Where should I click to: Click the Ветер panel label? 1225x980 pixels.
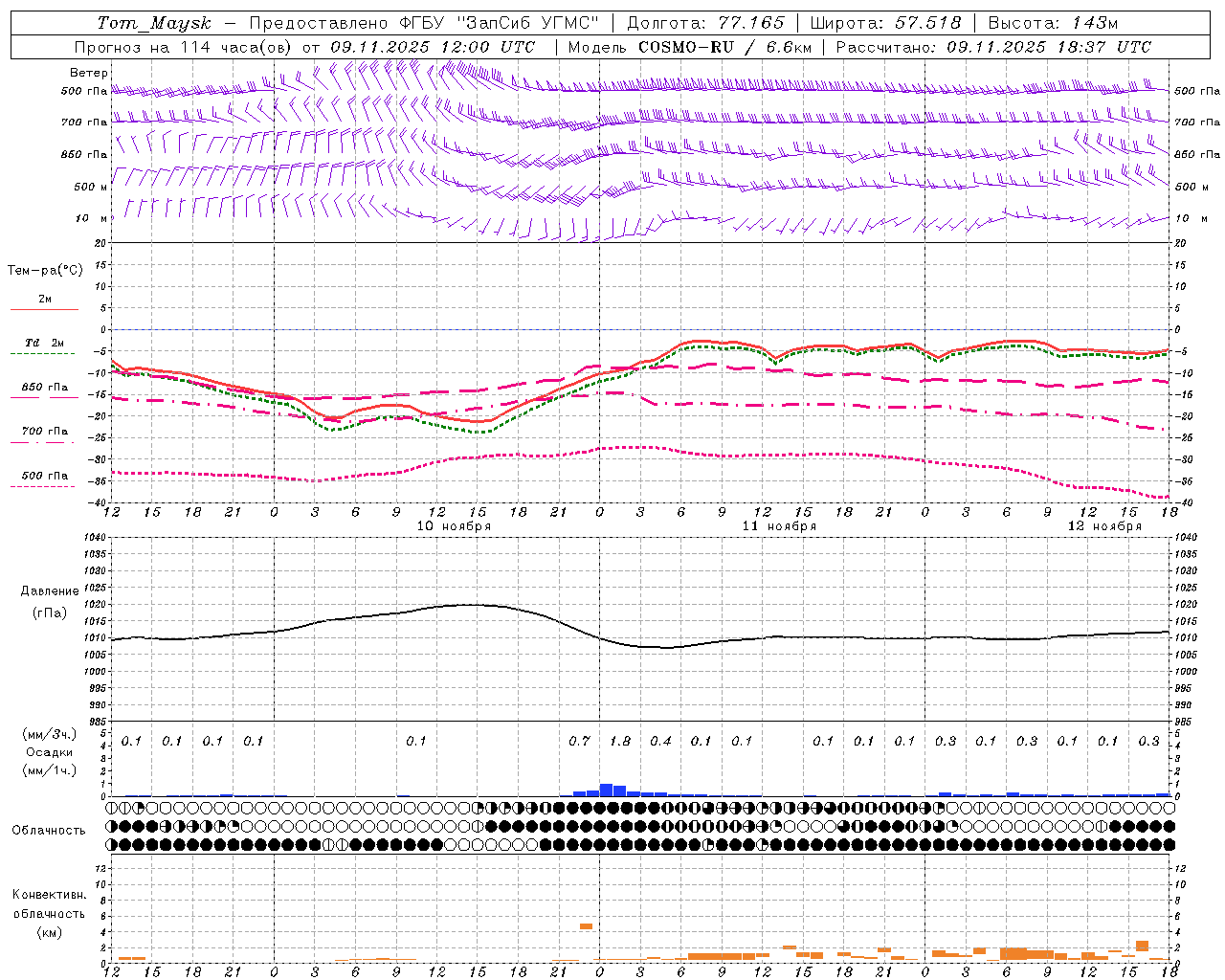point(89,73)
